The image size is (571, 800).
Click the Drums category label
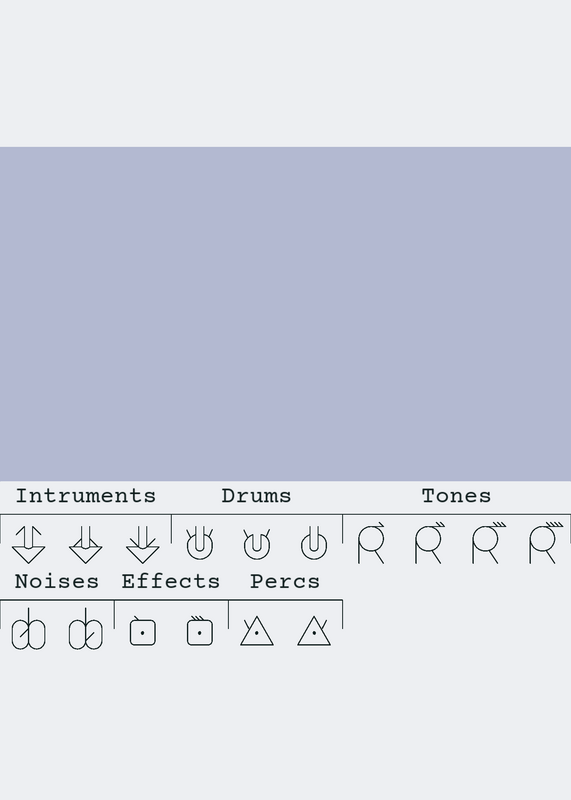tap(256, 496)
